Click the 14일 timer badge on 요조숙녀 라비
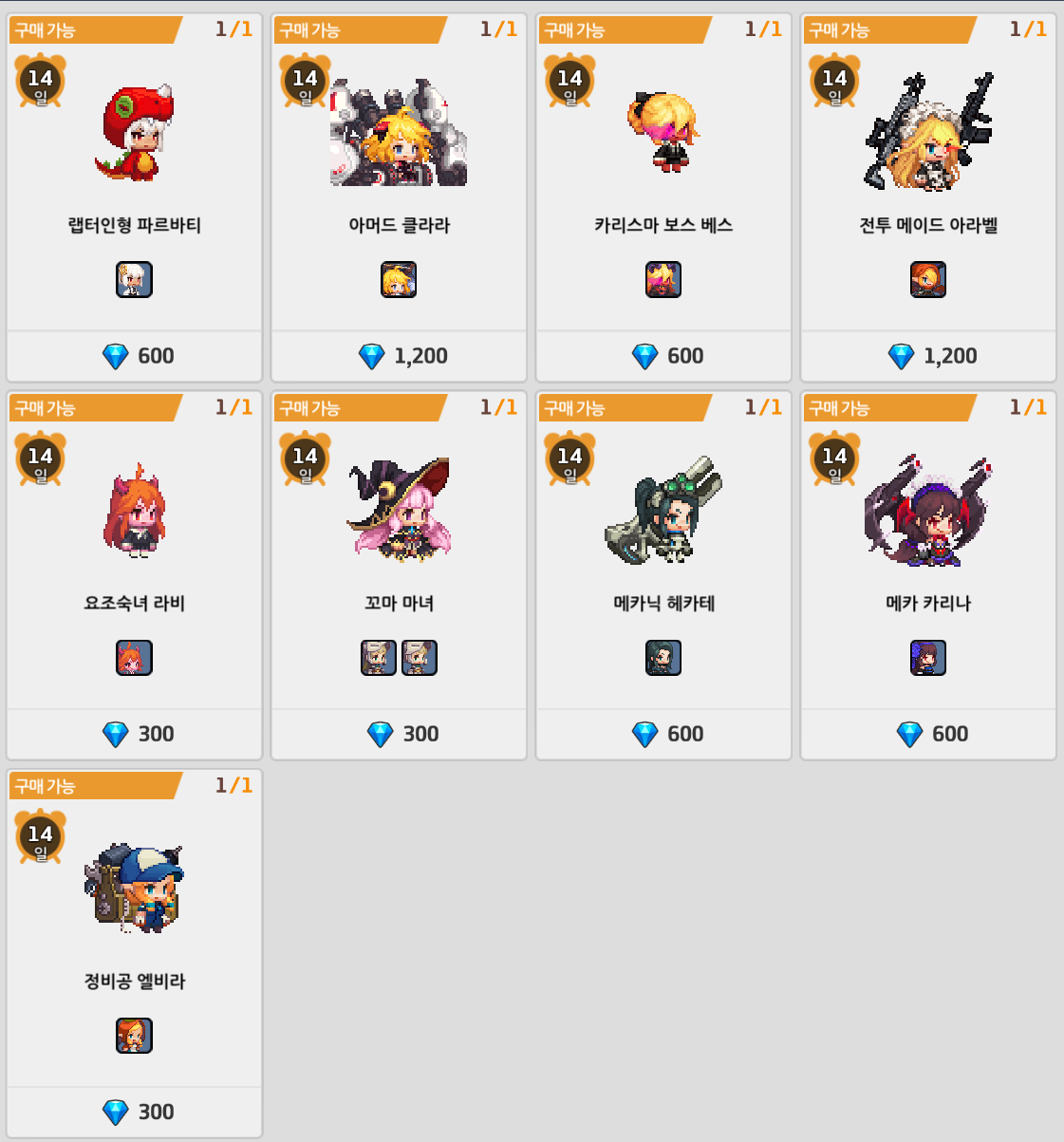This screenshot has height=1142, width=1064. point(40,459)
